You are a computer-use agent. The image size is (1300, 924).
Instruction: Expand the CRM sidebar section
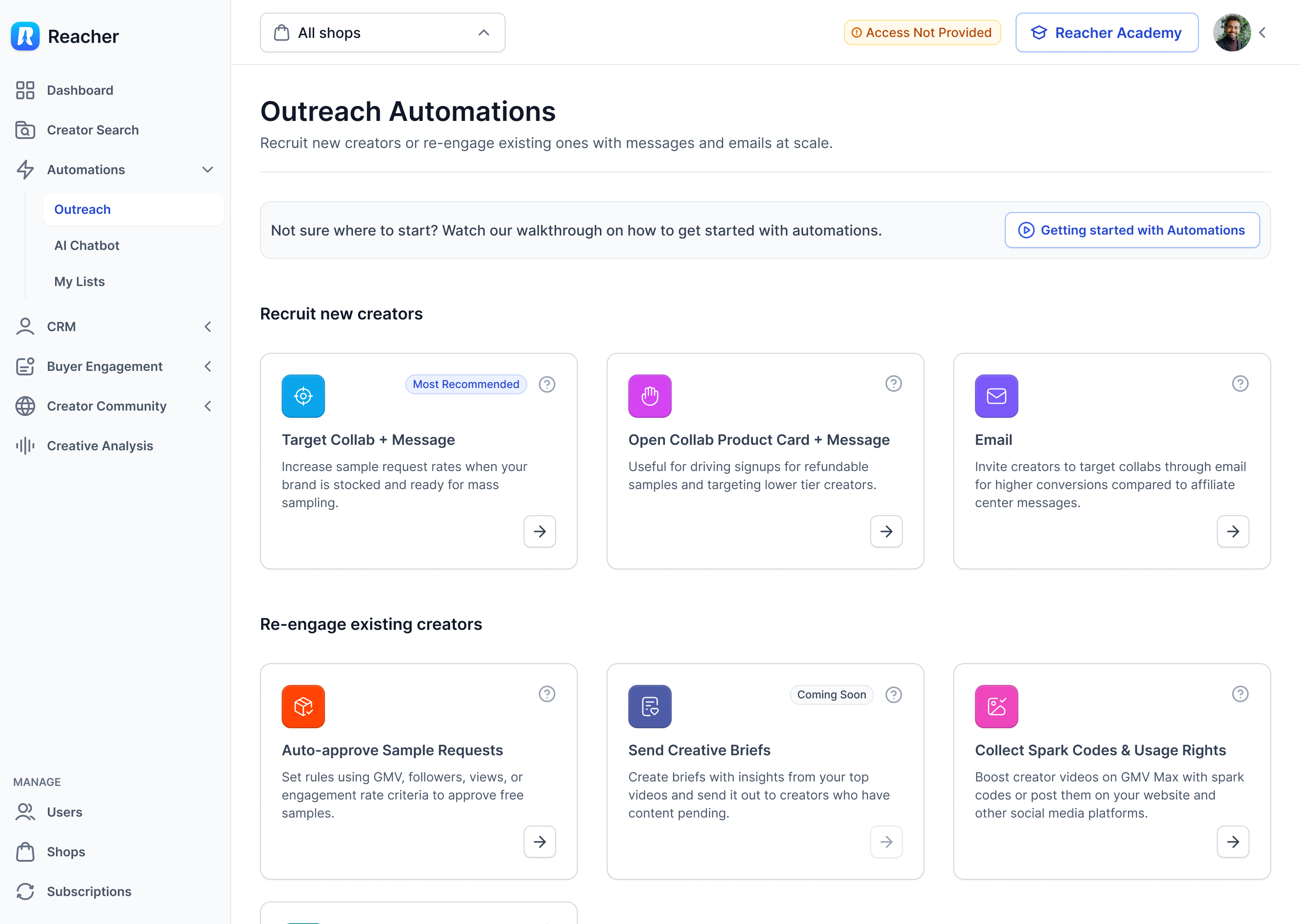[207, 327]
